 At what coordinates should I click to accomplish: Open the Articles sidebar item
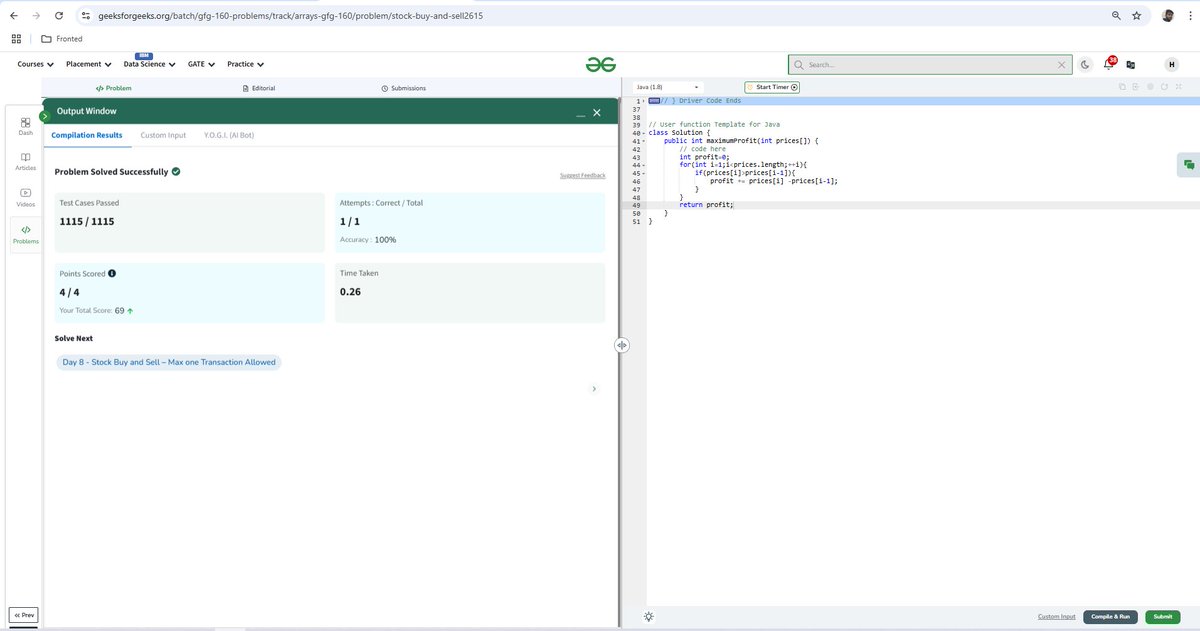[x=25, y=162]
